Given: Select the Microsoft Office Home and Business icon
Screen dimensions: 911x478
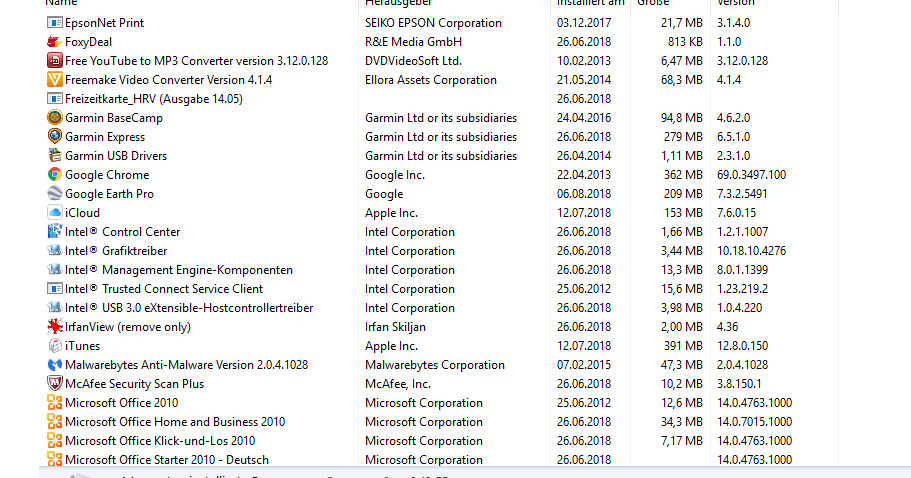Looking at the screenshot, I should click(55, 422).
